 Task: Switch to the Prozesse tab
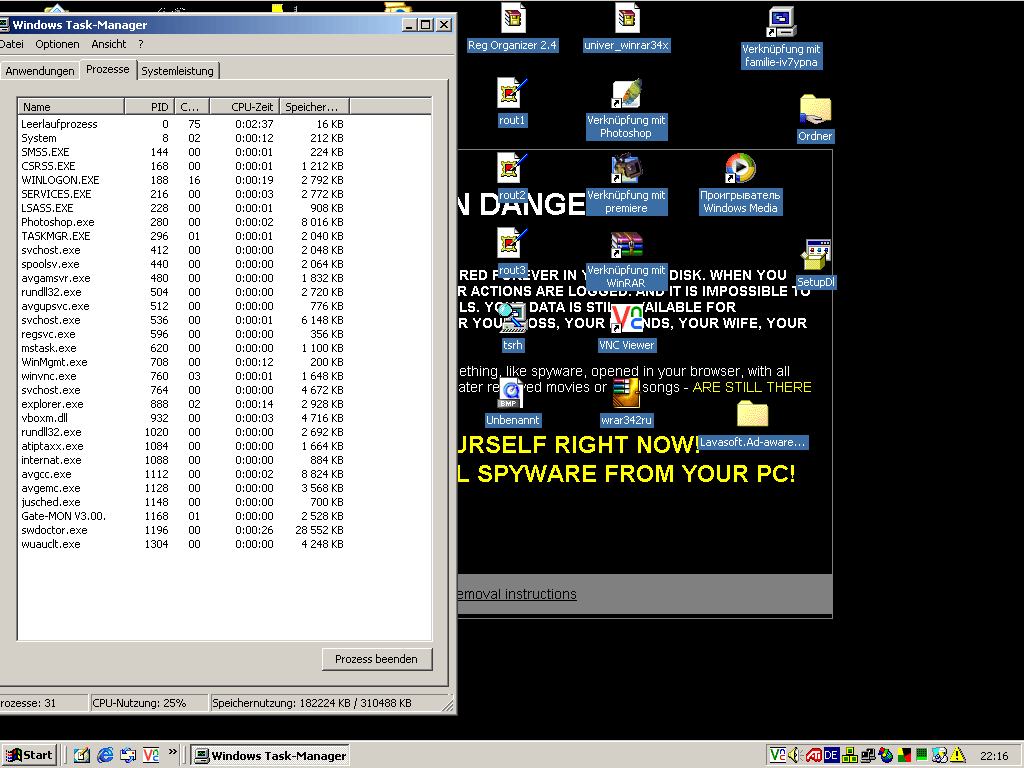(x=108, y=69)
